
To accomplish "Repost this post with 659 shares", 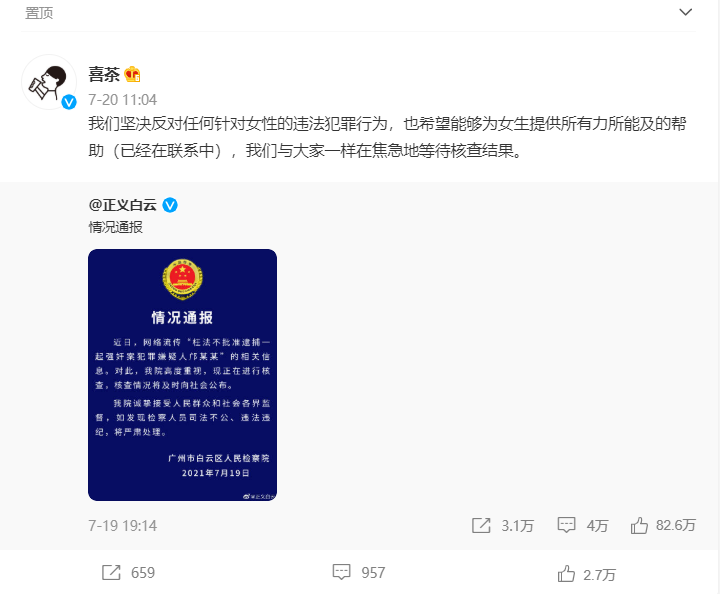I will tap(128, 572).
